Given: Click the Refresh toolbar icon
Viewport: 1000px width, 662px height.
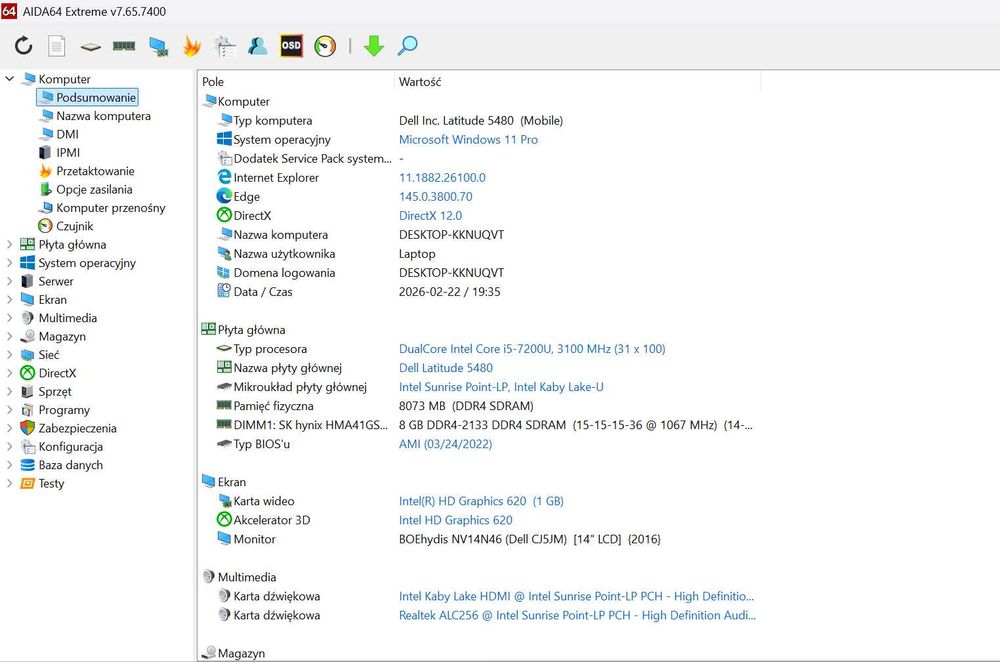Looking at the screenshot, I should (x=24, y=46).
